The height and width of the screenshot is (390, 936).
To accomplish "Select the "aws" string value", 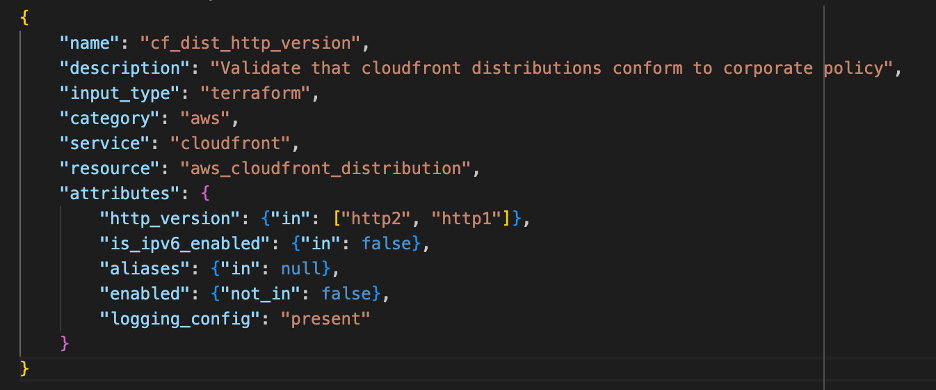I will point(205,118).
